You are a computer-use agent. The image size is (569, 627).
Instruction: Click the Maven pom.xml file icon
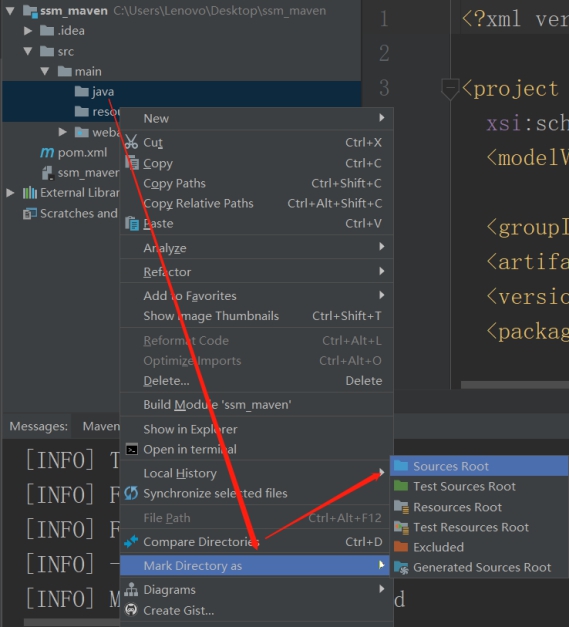tap(47, 152)
